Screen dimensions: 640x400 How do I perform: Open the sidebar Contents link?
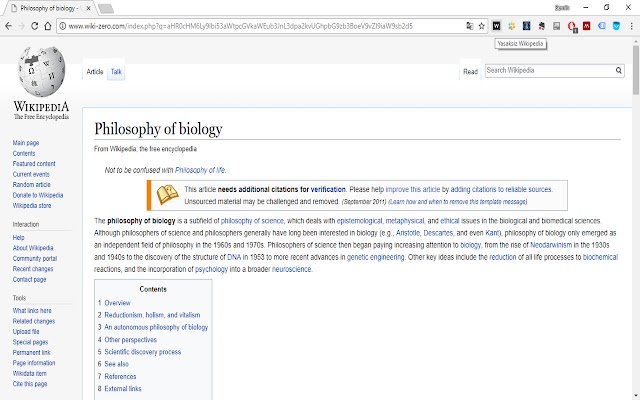click(x=24, y=153)
